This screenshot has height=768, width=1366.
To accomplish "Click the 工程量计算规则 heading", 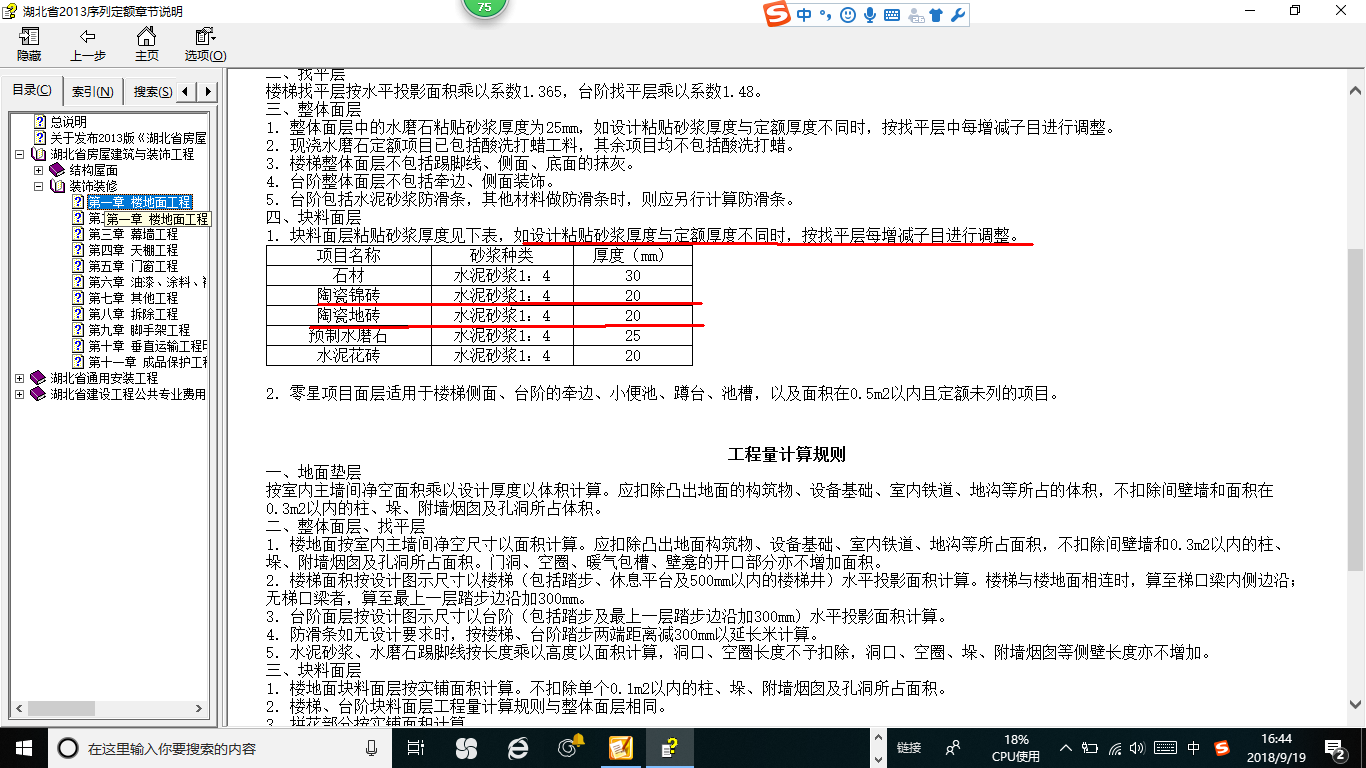I will (x=787, y=455).
